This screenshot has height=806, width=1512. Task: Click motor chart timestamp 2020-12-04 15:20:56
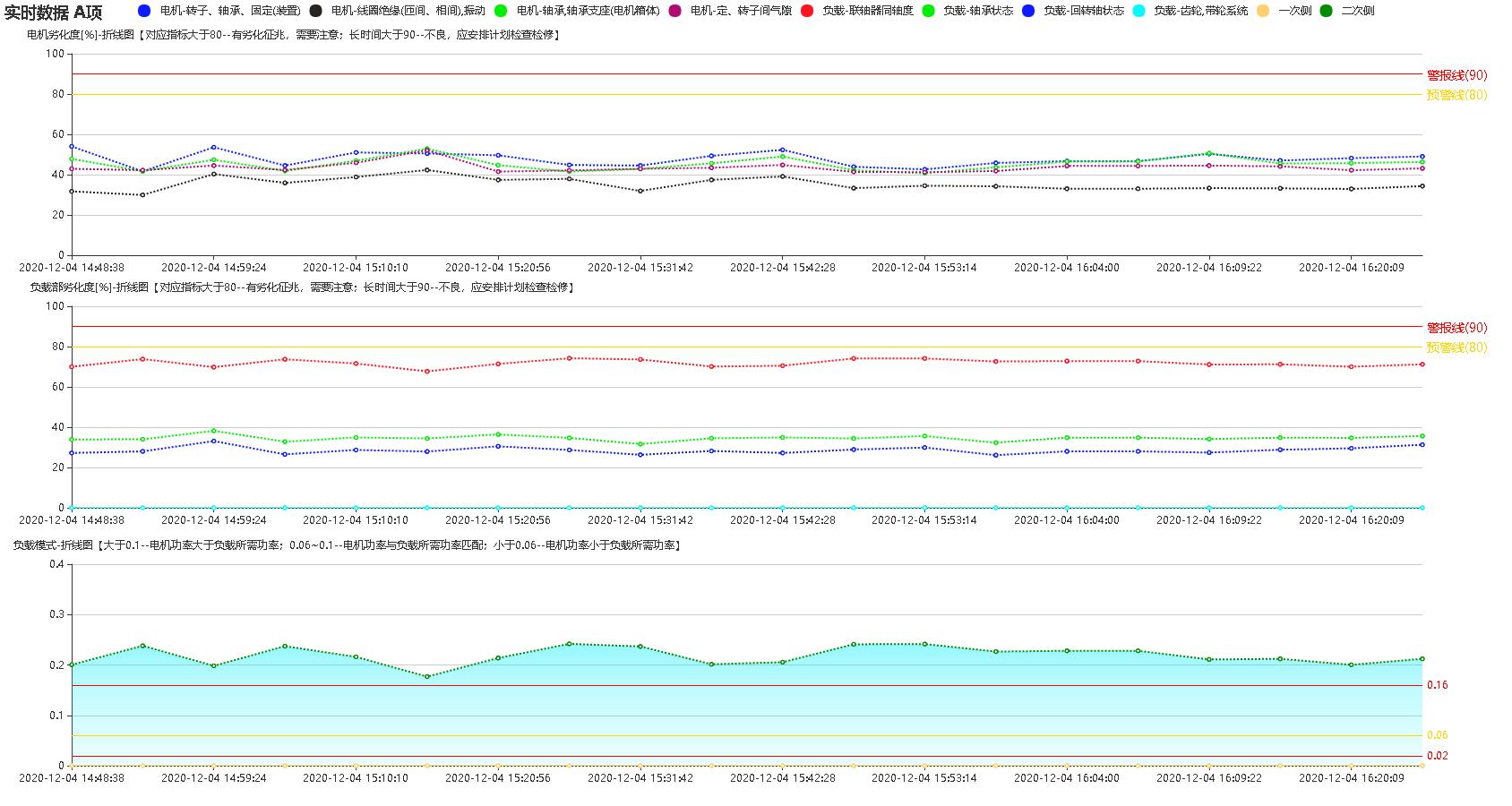[498, 268]
